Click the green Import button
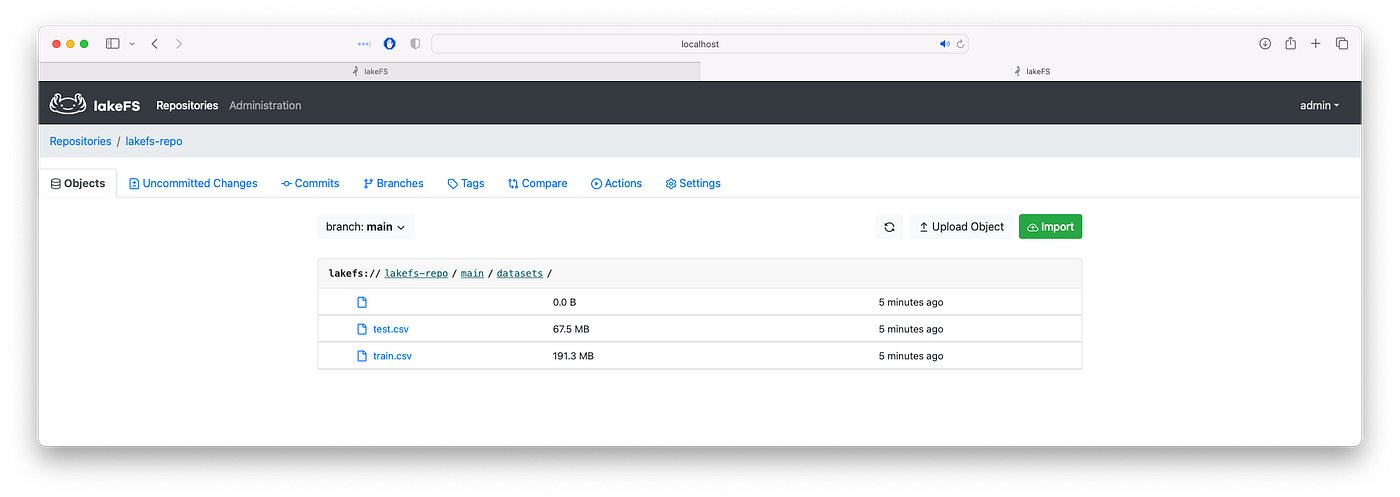 click(x=1050, y=227)
